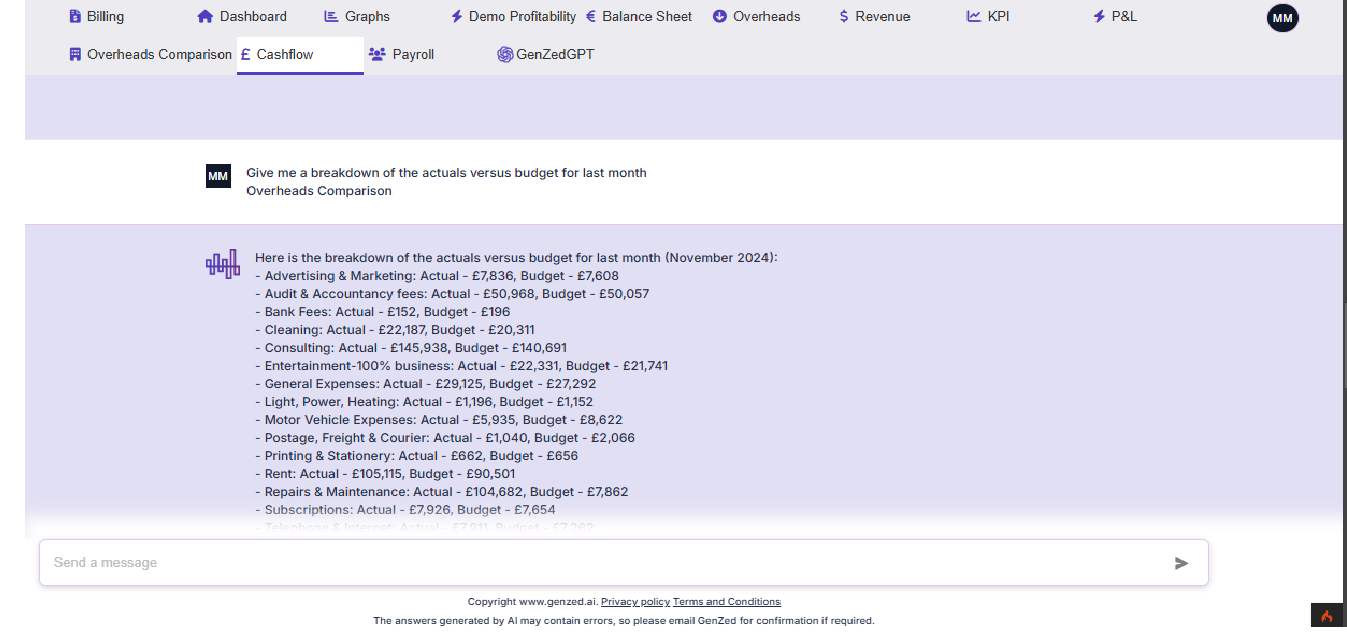Open the Demo Profitability tab
The height and width of the screenshot is (633, 1347).
point(522,16)
